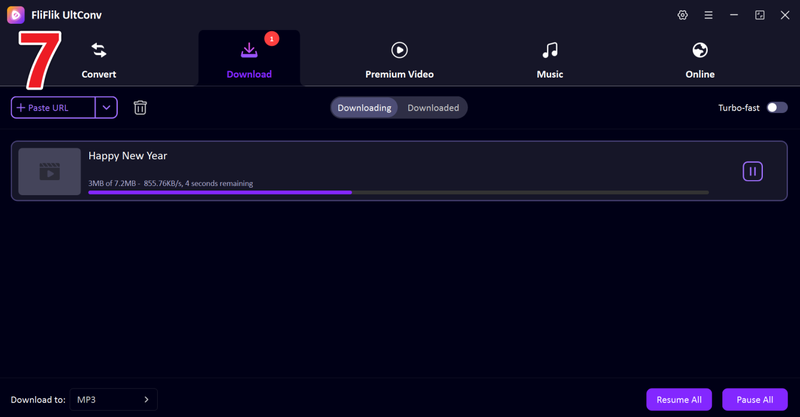Click the Paste URL button

click(53, 108)
